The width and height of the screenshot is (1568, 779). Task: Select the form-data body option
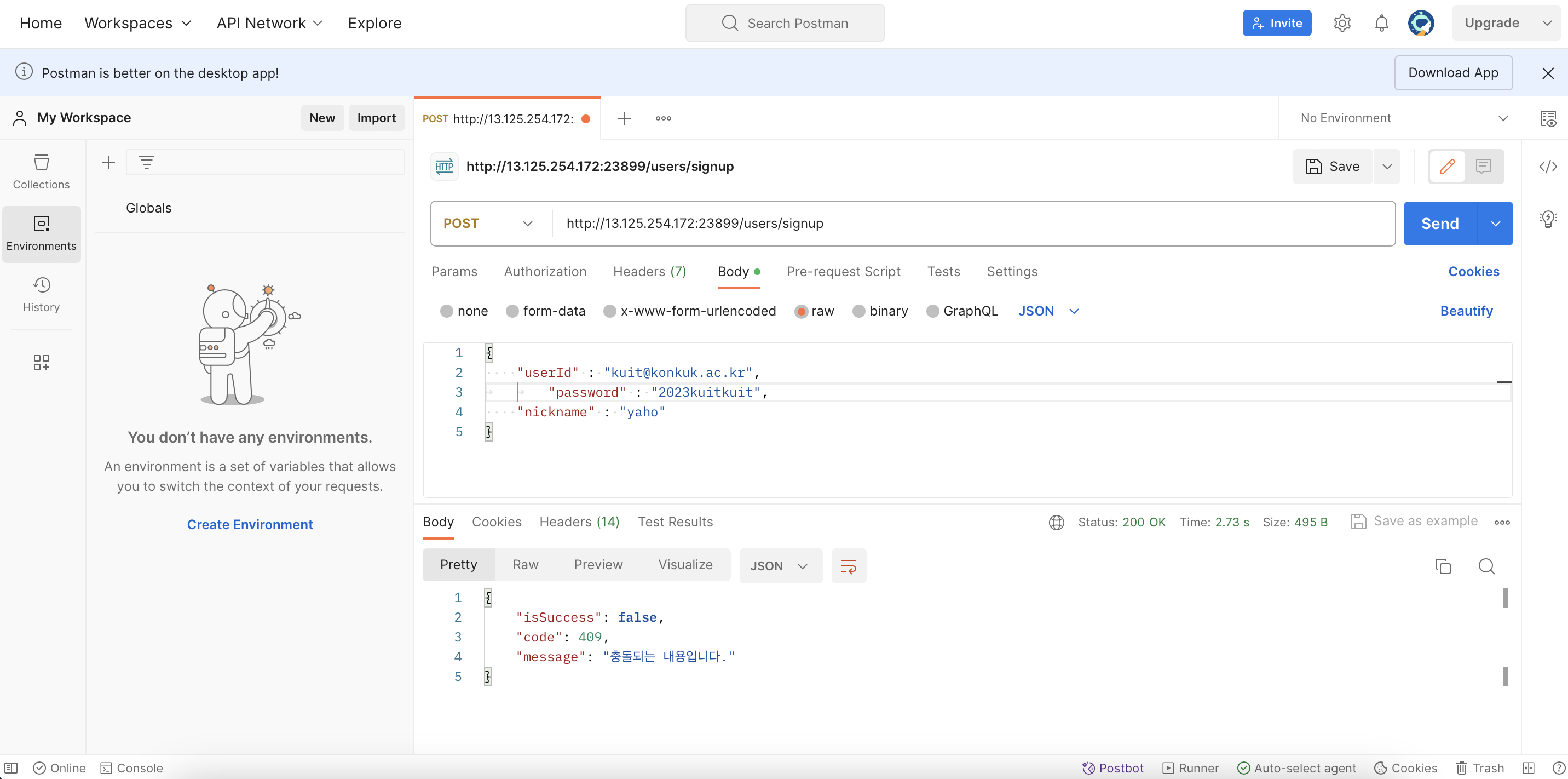[512, 311]
